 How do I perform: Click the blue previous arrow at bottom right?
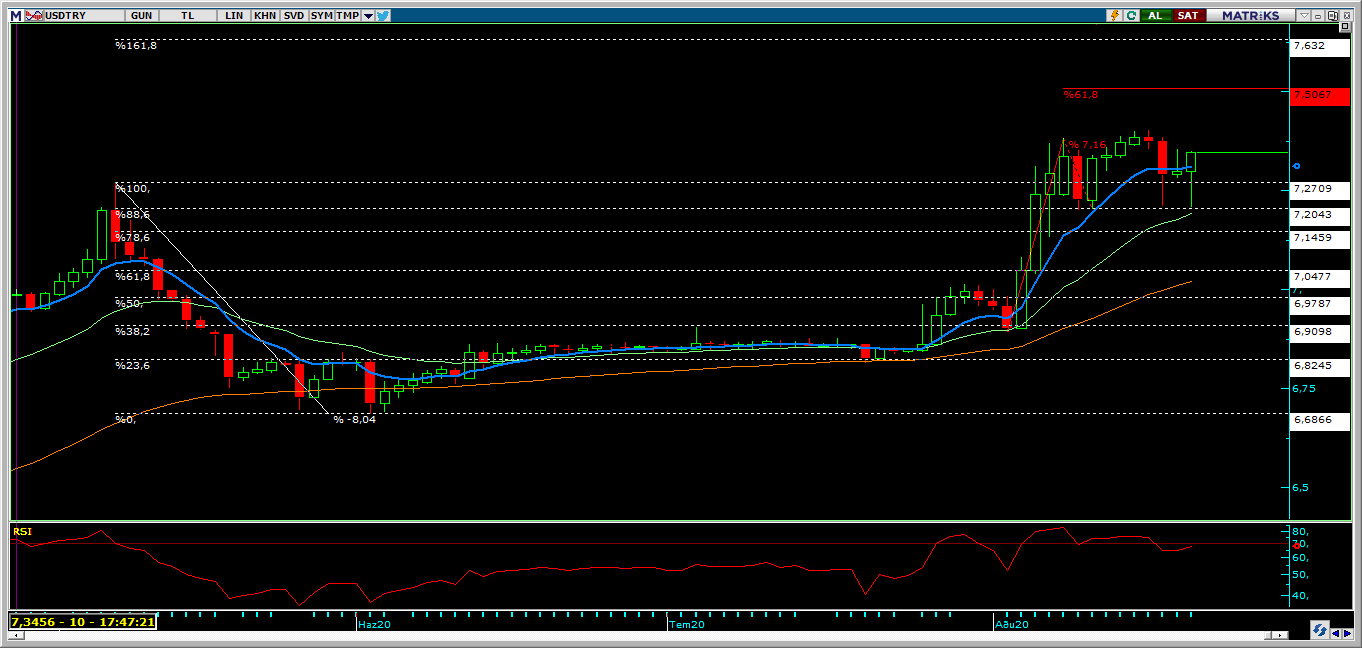point(1336,633)
